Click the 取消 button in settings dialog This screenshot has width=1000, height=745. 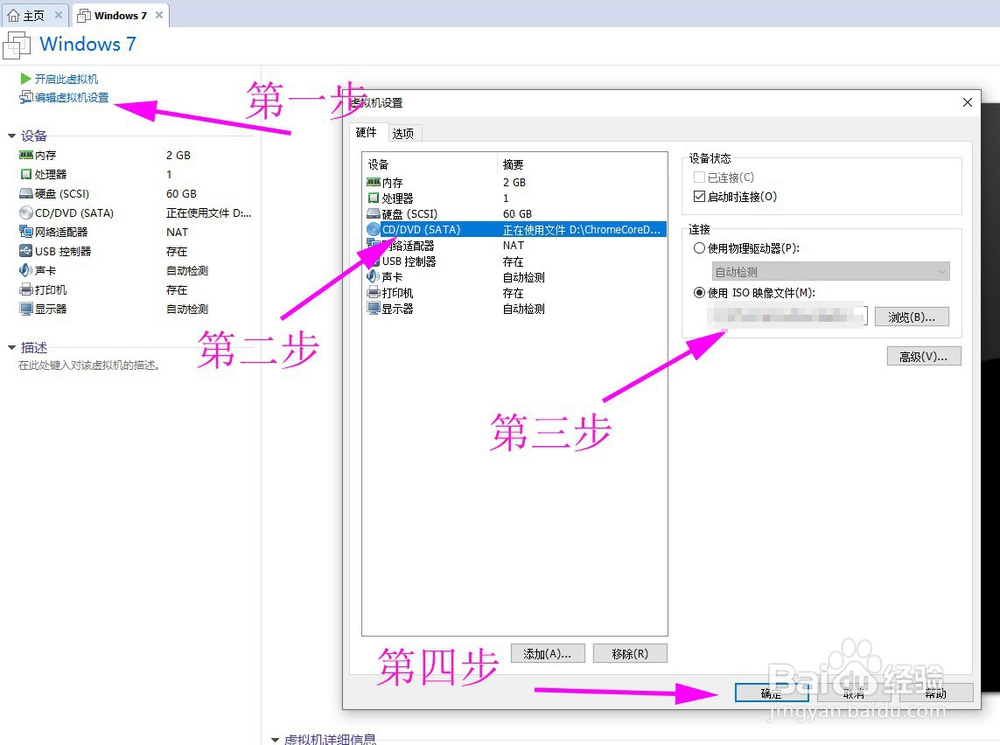854,693
